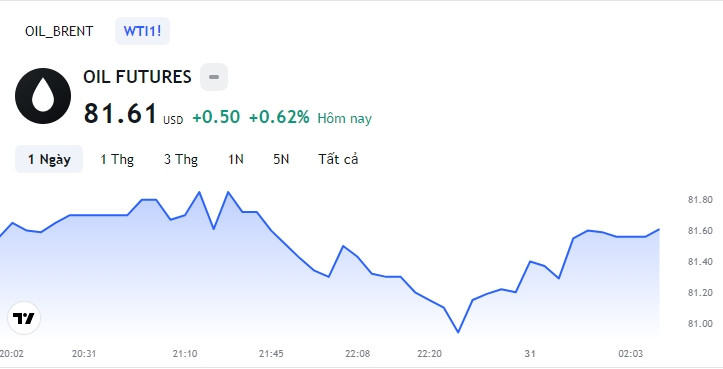Set the range to 1N
The image size is (723, 369).
coord(236,159)
